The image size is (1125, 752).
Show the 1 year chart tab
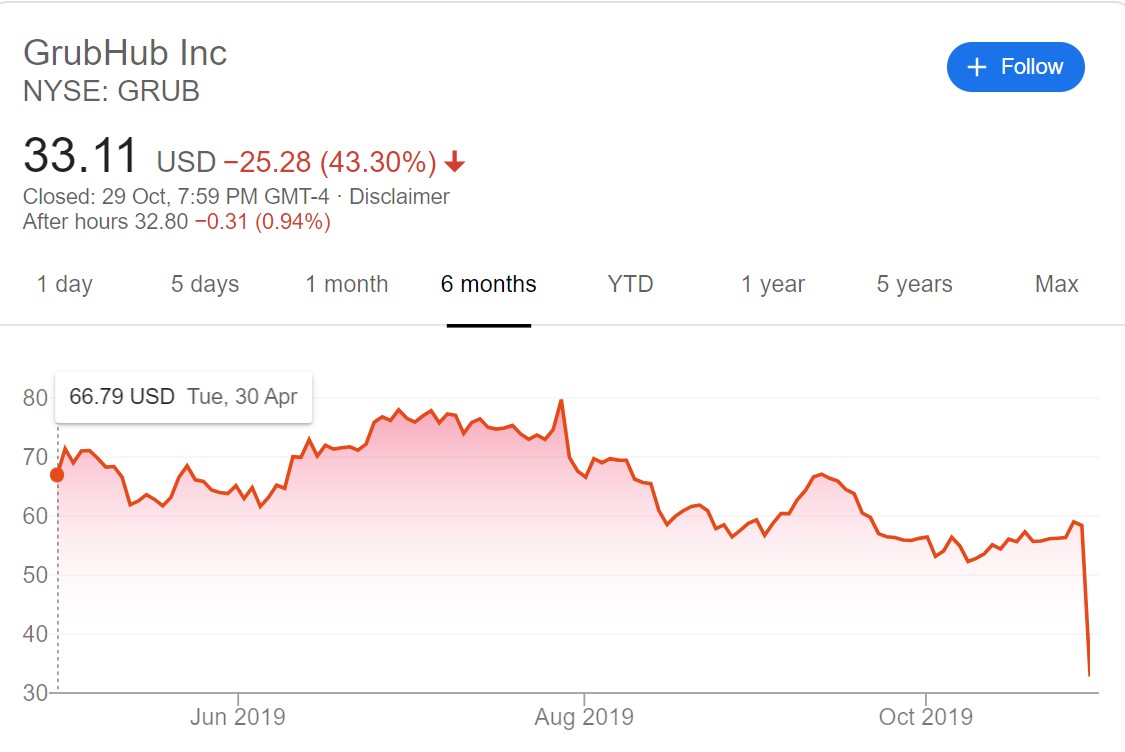tap(773, 284)
